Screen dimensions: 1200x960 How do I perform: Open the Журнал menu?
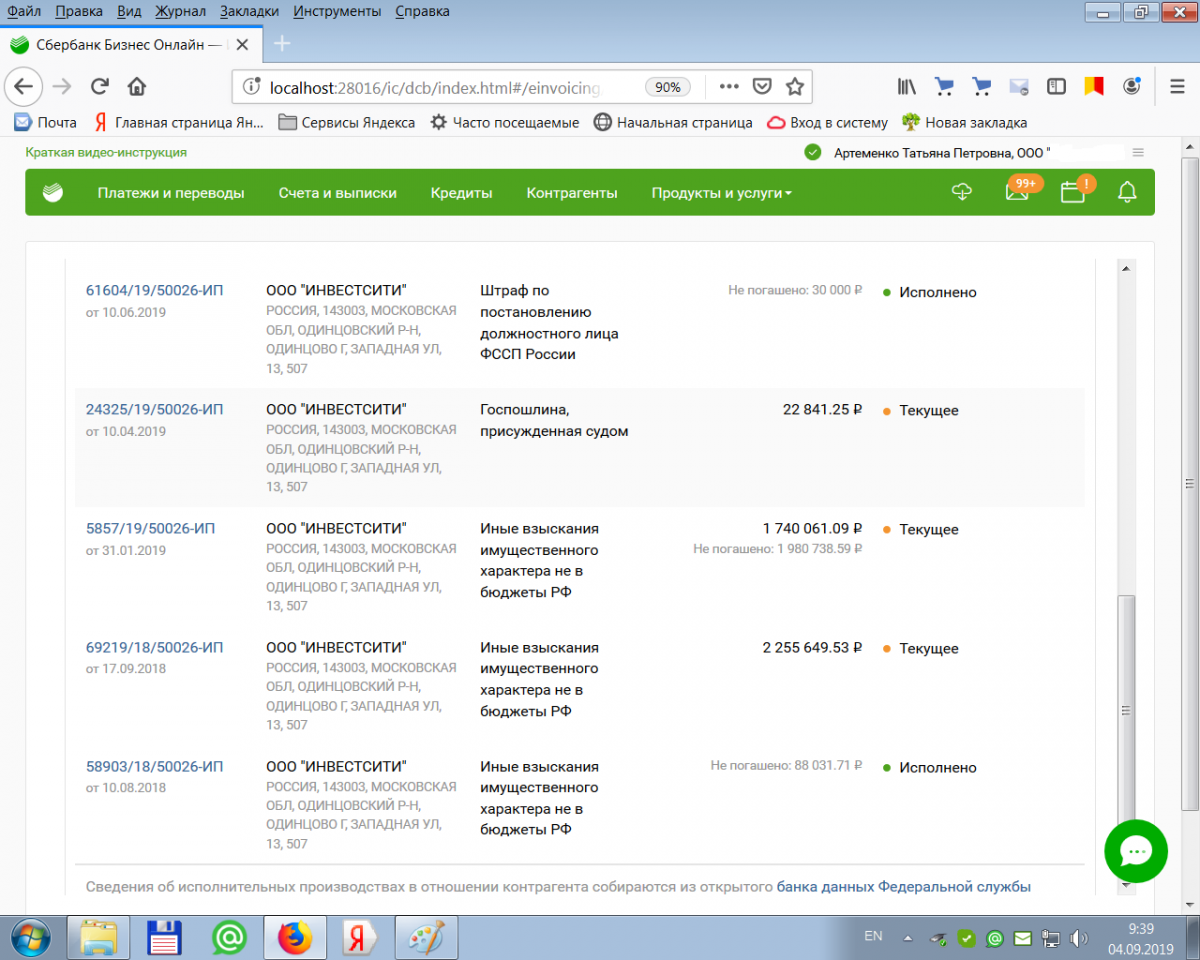pos(181,11)
